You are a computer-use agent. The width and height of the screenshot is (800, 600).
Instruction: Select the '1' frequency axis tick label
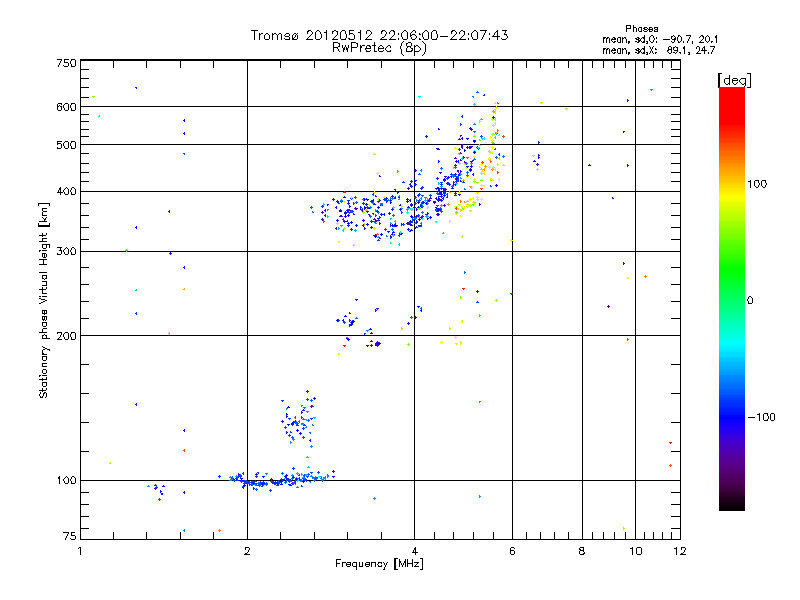tap(80, 551)
